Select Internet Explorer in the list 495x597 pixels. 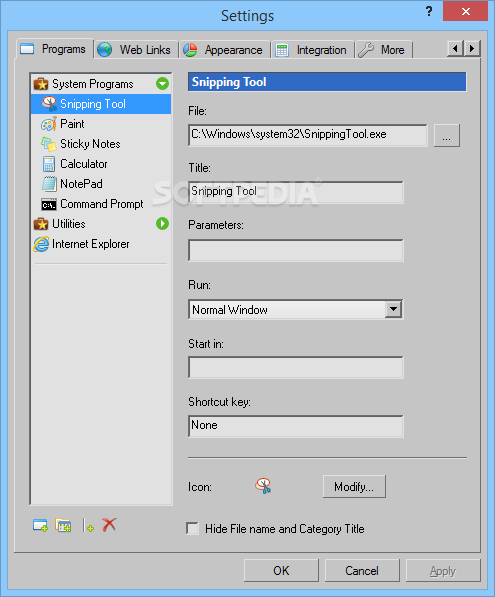(x=101, y=244)
